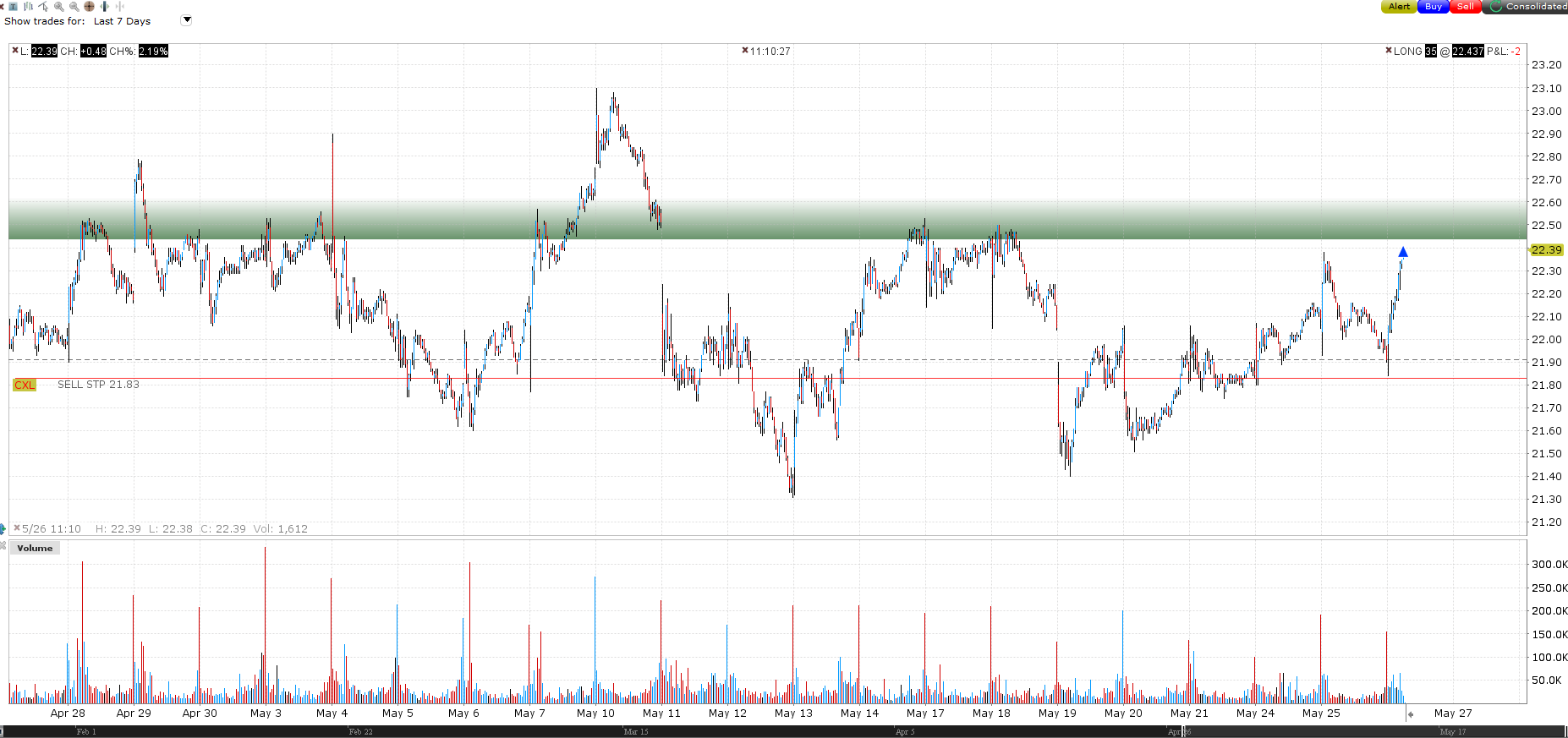This screenshot has width=1568, height=738.
Task: Click the Feb 22 marker in range navigator
Action: click(360, 732)
